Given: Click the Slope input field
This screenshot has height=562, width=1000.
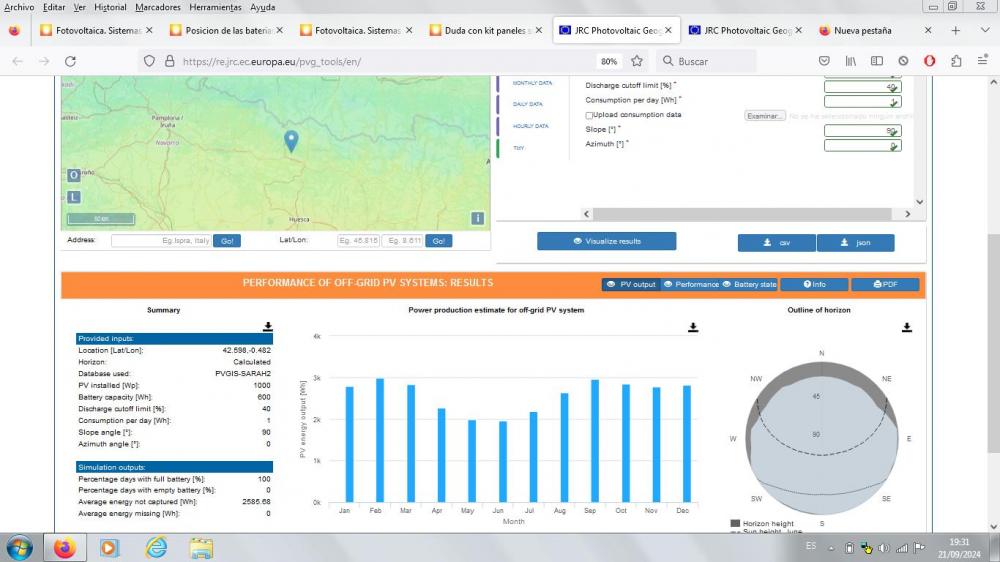Looking at the screenshot, I should click(862, 131).
